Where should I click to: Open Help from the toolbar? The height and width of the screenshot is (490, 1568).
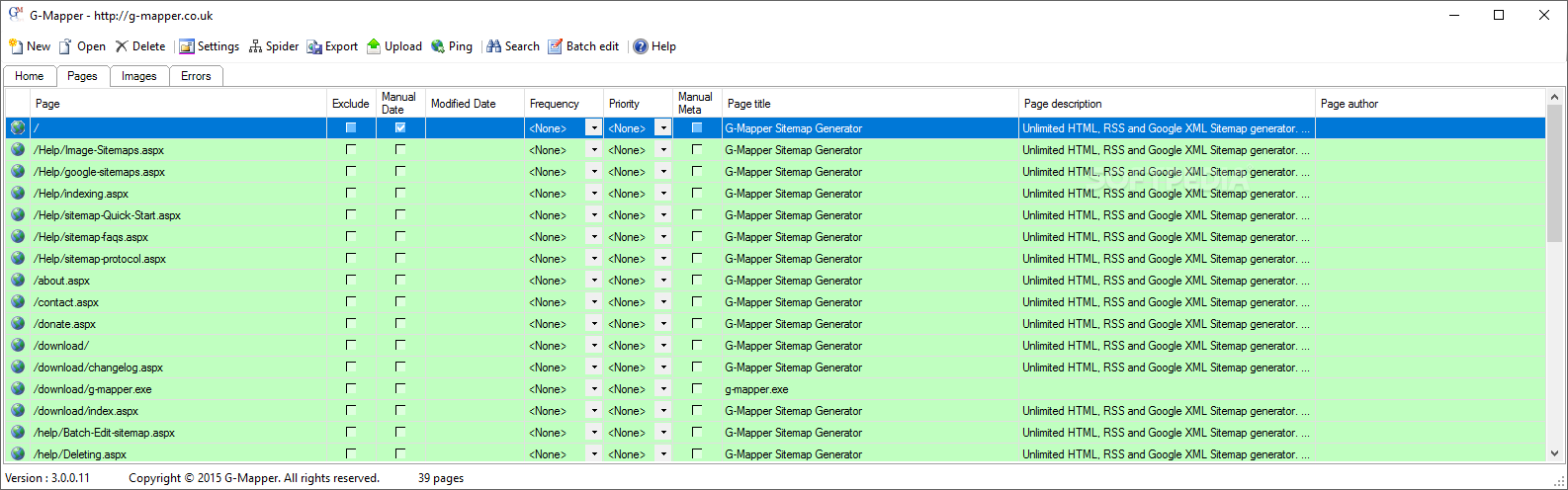click(641, 46)
